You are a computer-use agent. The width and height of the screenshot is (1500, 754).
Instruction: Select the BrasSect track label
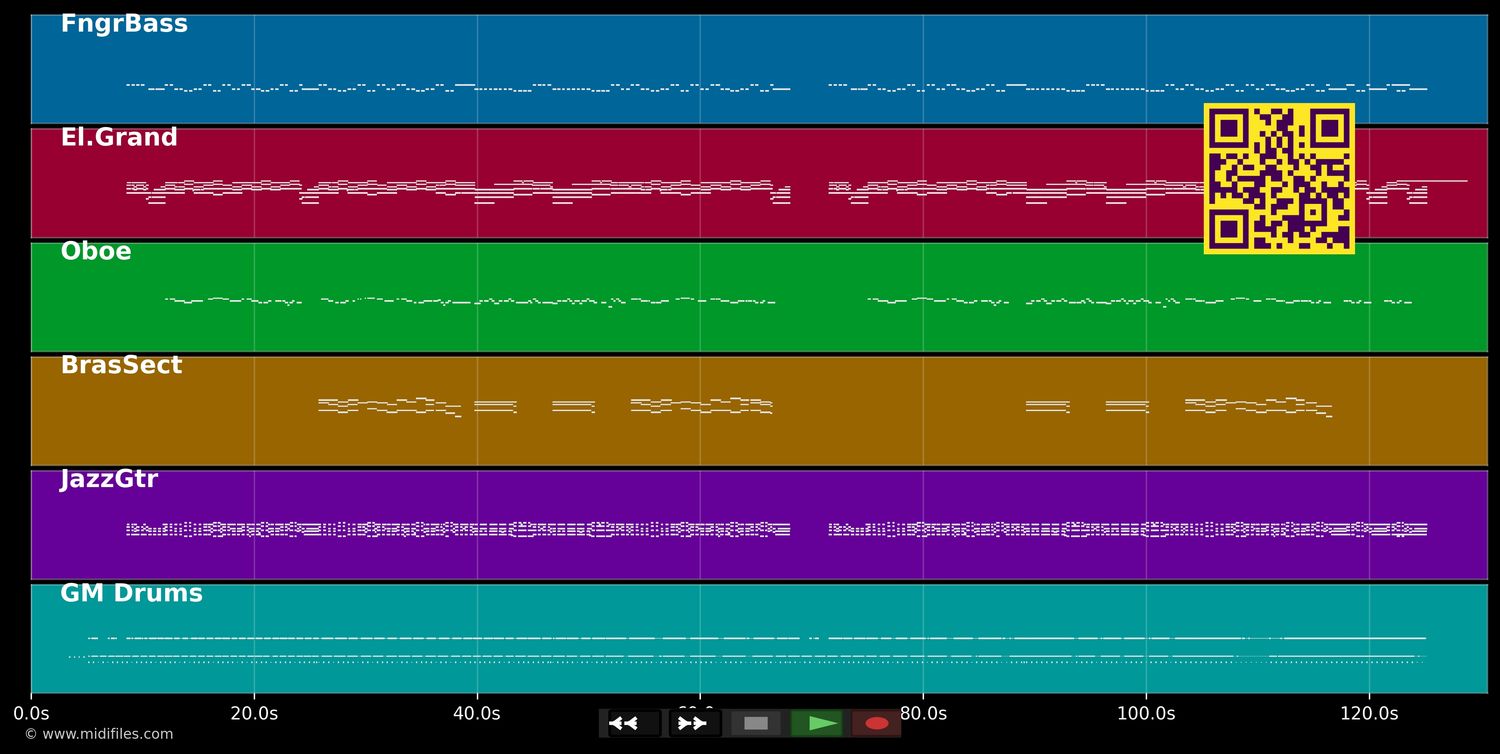(121, 366)
